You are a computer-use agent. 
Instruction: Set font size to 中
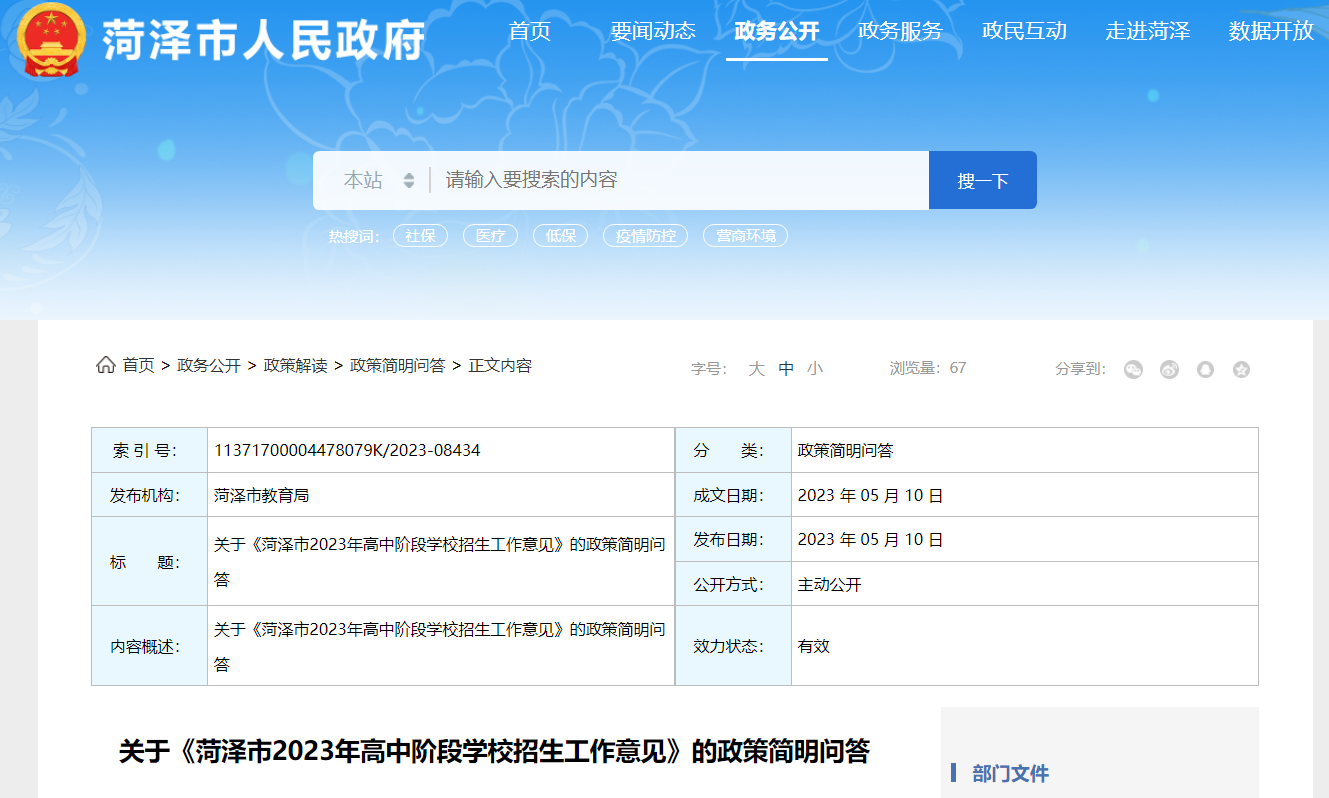[786, 369]
